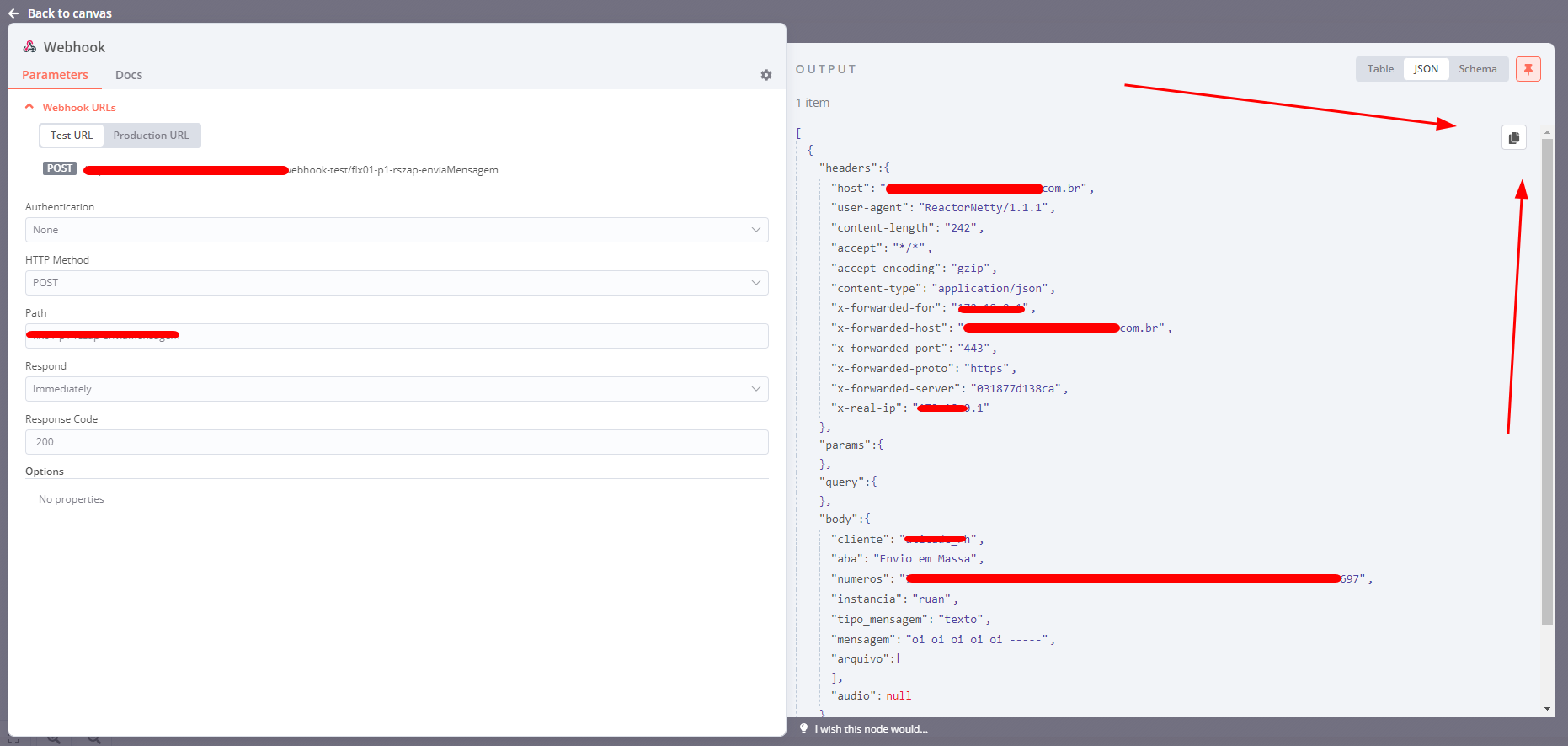
Task: Pin the output data with the pin icon
Action: coord(1528,69)
